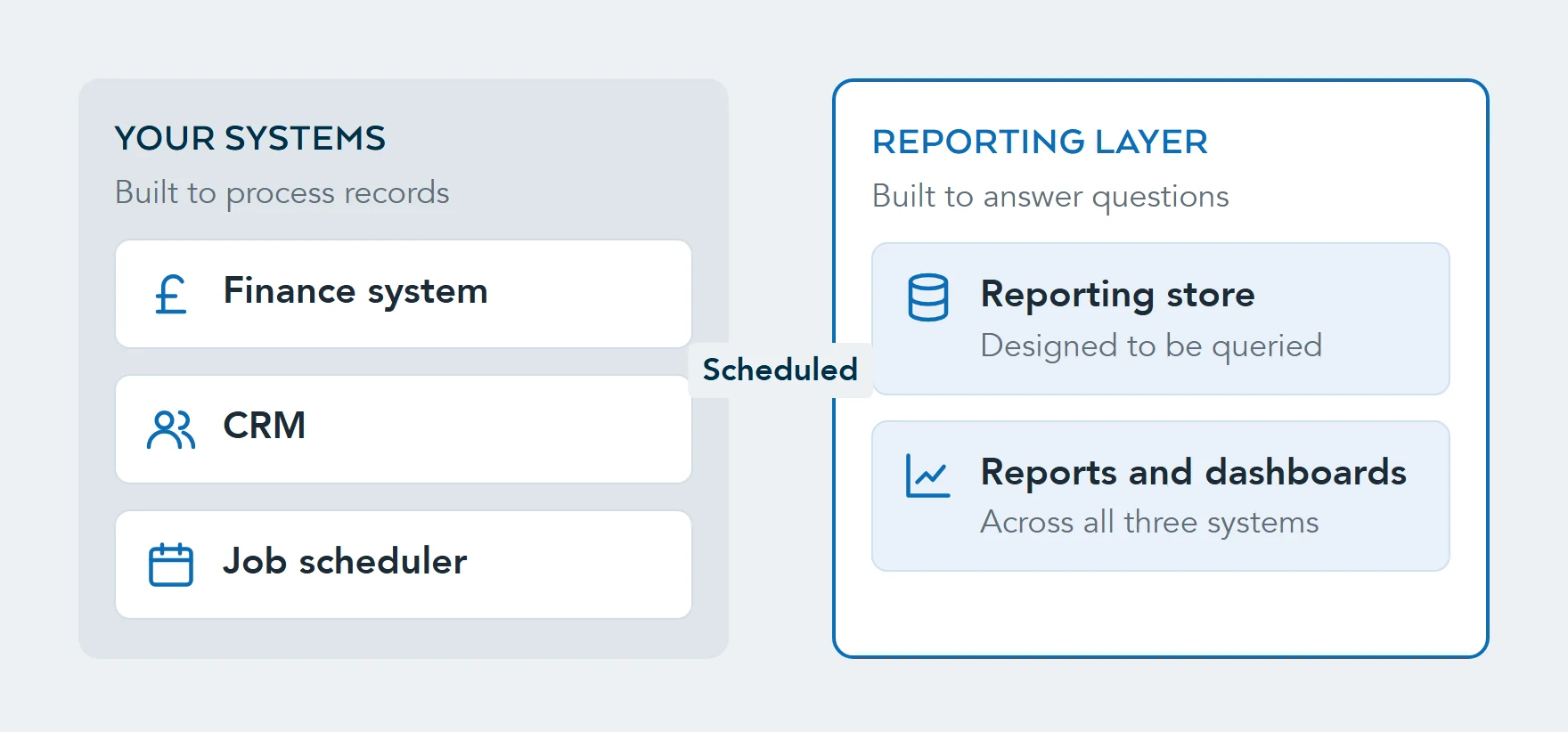Viewport: 1568px width, 732px height.
Task: Click the "Reports and dashboards" title
Action: (x=1194, y=472)
